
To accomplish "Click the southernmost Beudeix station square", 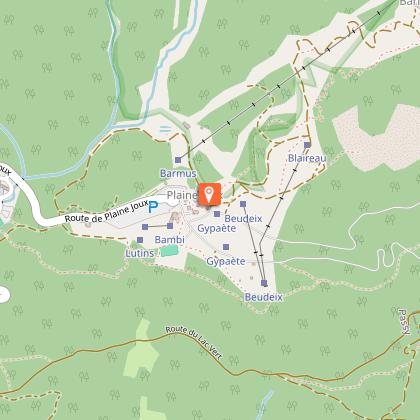I will [x=264, y=283].
